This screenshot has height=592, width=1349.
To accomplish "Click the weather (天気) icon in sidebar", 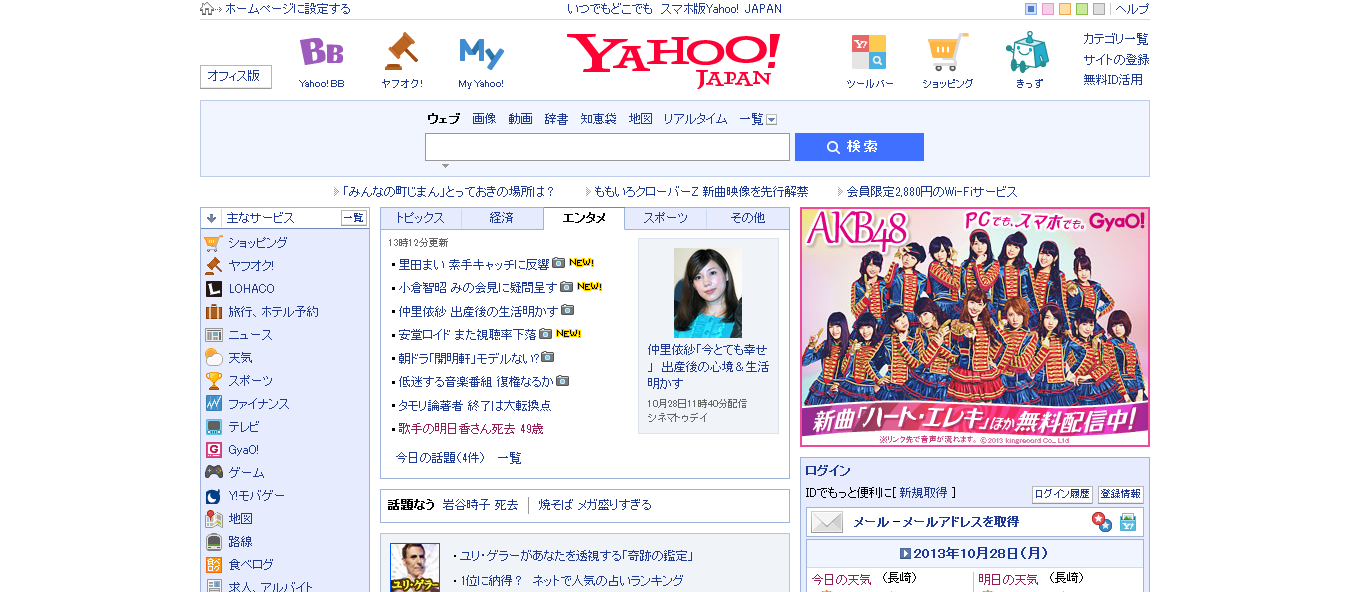I will click(213, 358).
